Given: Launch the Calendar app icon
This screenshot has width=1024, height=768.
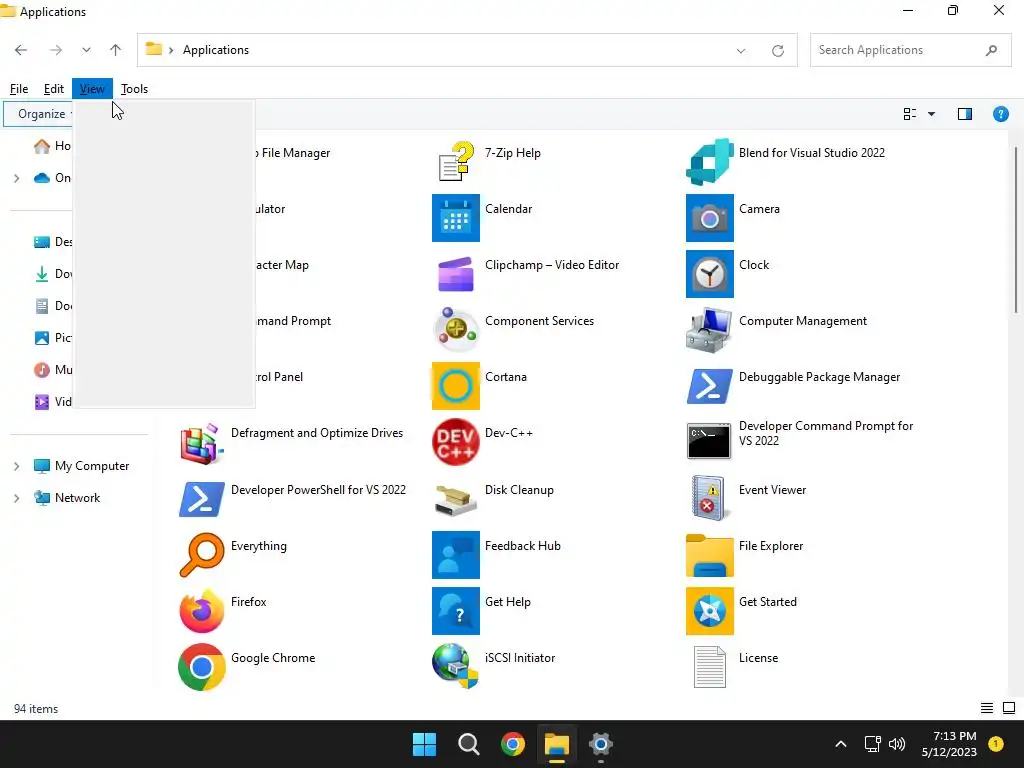Looking at the screenshot, I should [455, 218].
